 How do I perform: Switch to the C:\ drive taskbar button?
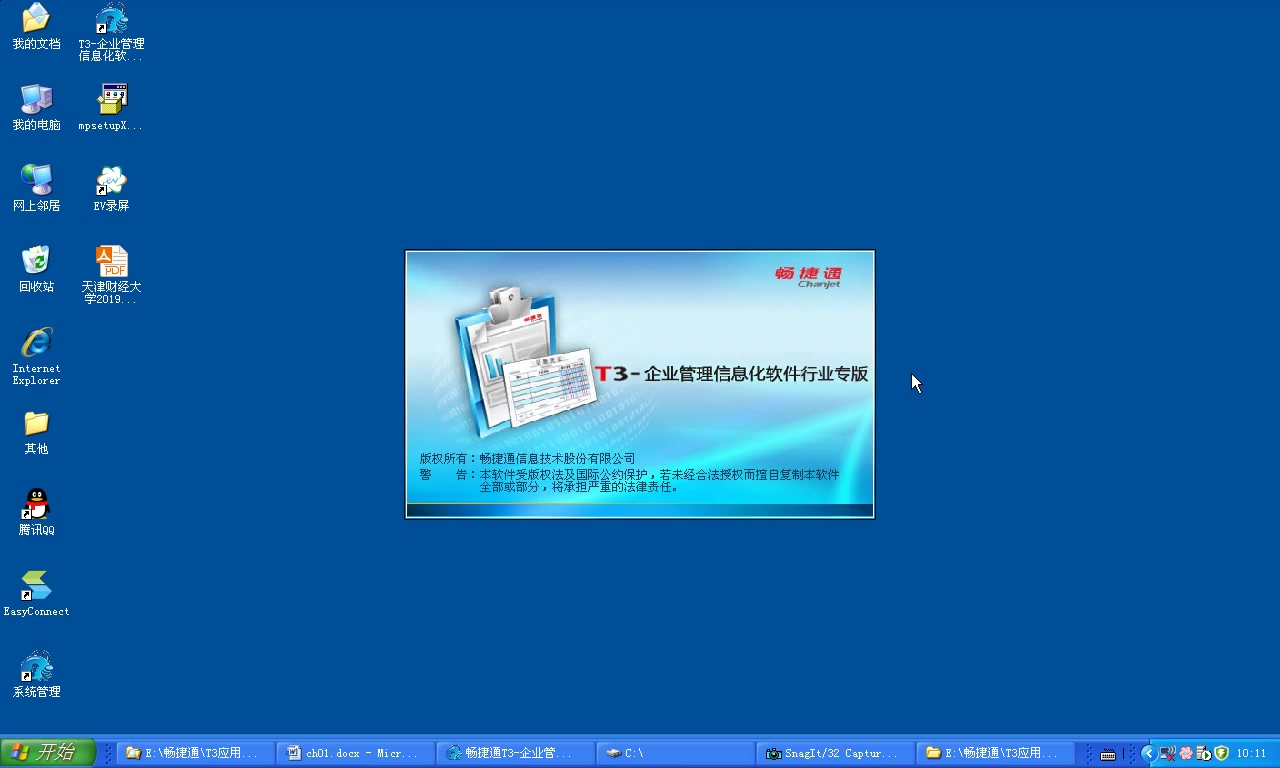pos(676,753)
